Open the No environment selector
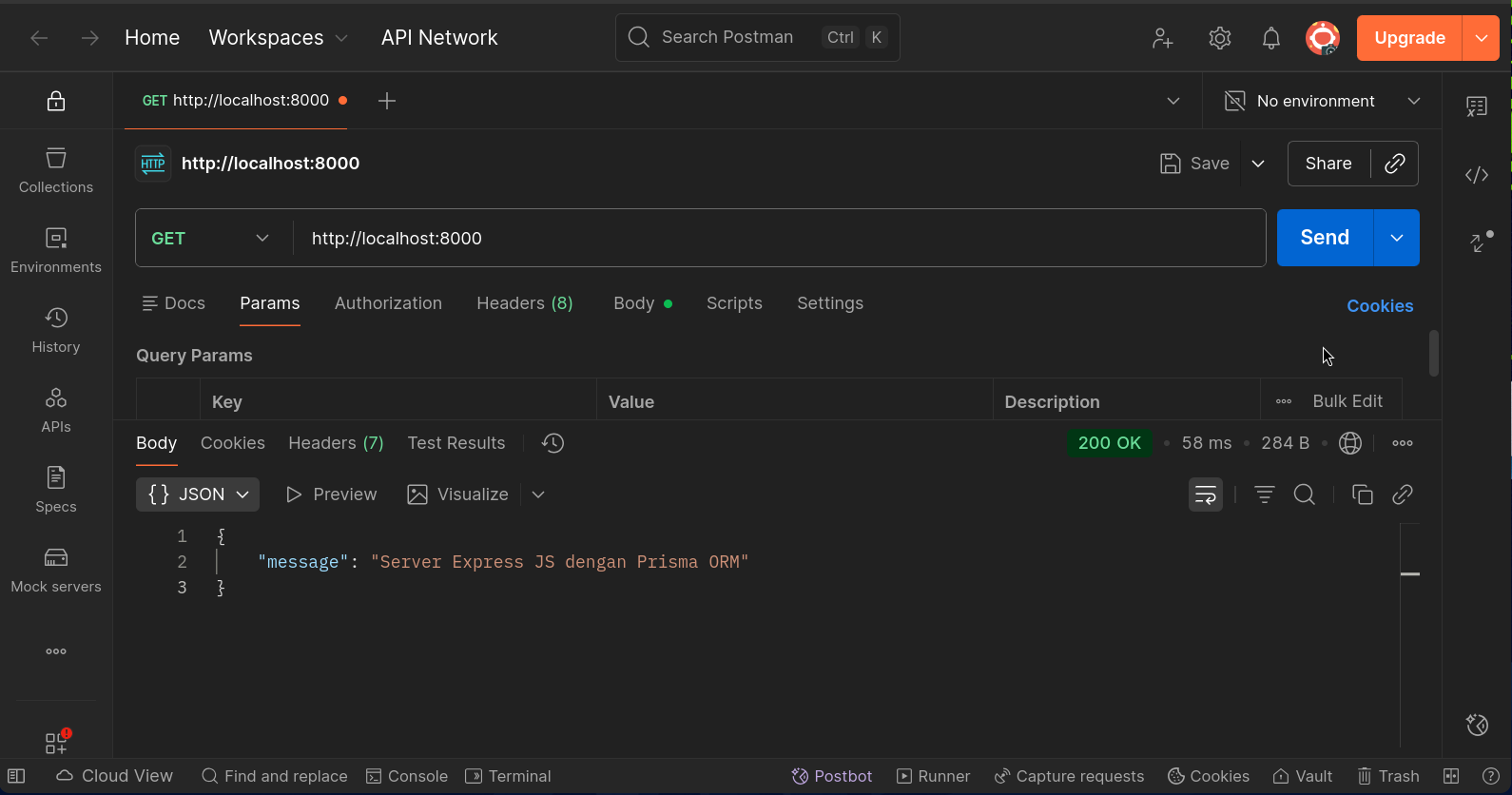 (x=1322, y=101)
